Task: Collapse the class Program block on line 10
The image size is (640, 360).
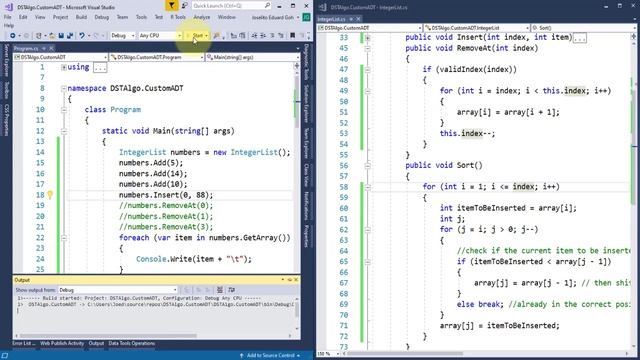Action: pos(64,110)
